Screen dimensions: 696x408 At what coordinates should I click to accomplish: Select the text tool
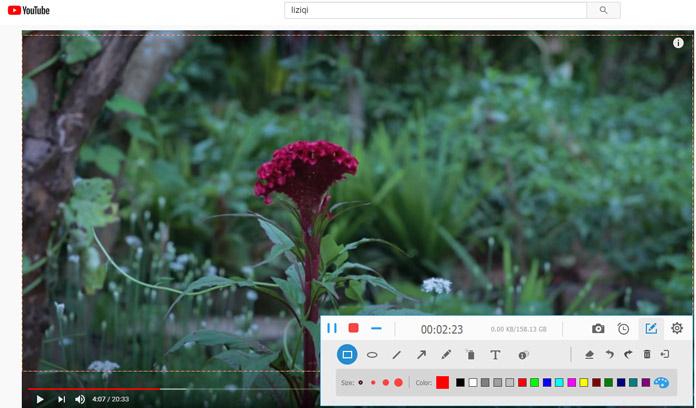(x=495, y=354)
